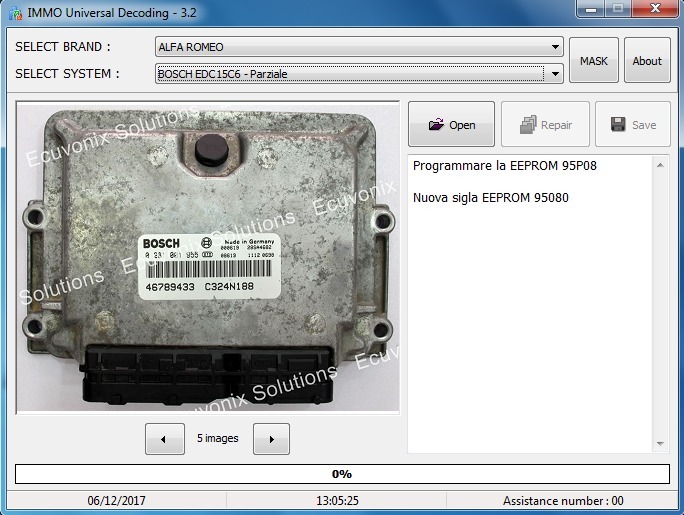The width and height of the screenshot is (684, 515).
Task: Click the text 'Programmare la EEPROM 95P08'
Action: pyautogui.click(x=505, y=166)
